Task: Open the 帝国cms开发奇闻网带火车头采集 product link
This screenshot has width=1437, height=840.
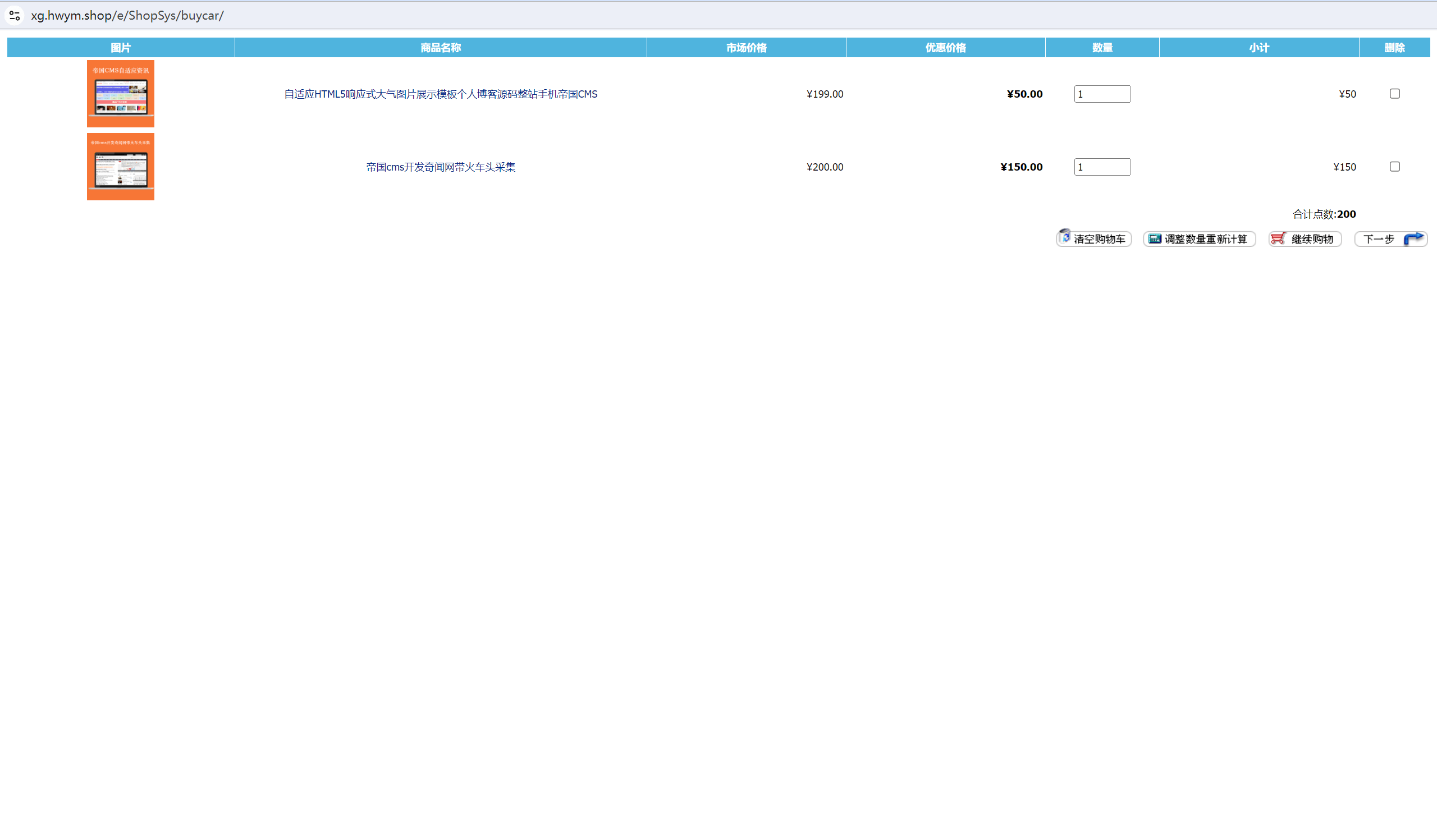Action: (441, 167)
